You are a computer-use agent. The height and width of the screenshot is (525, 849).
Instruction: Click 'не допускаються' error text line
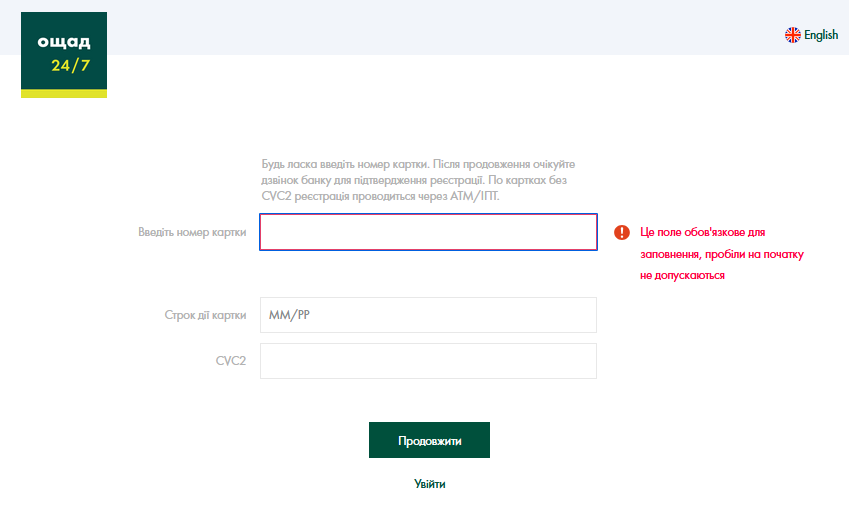(681, 275)
